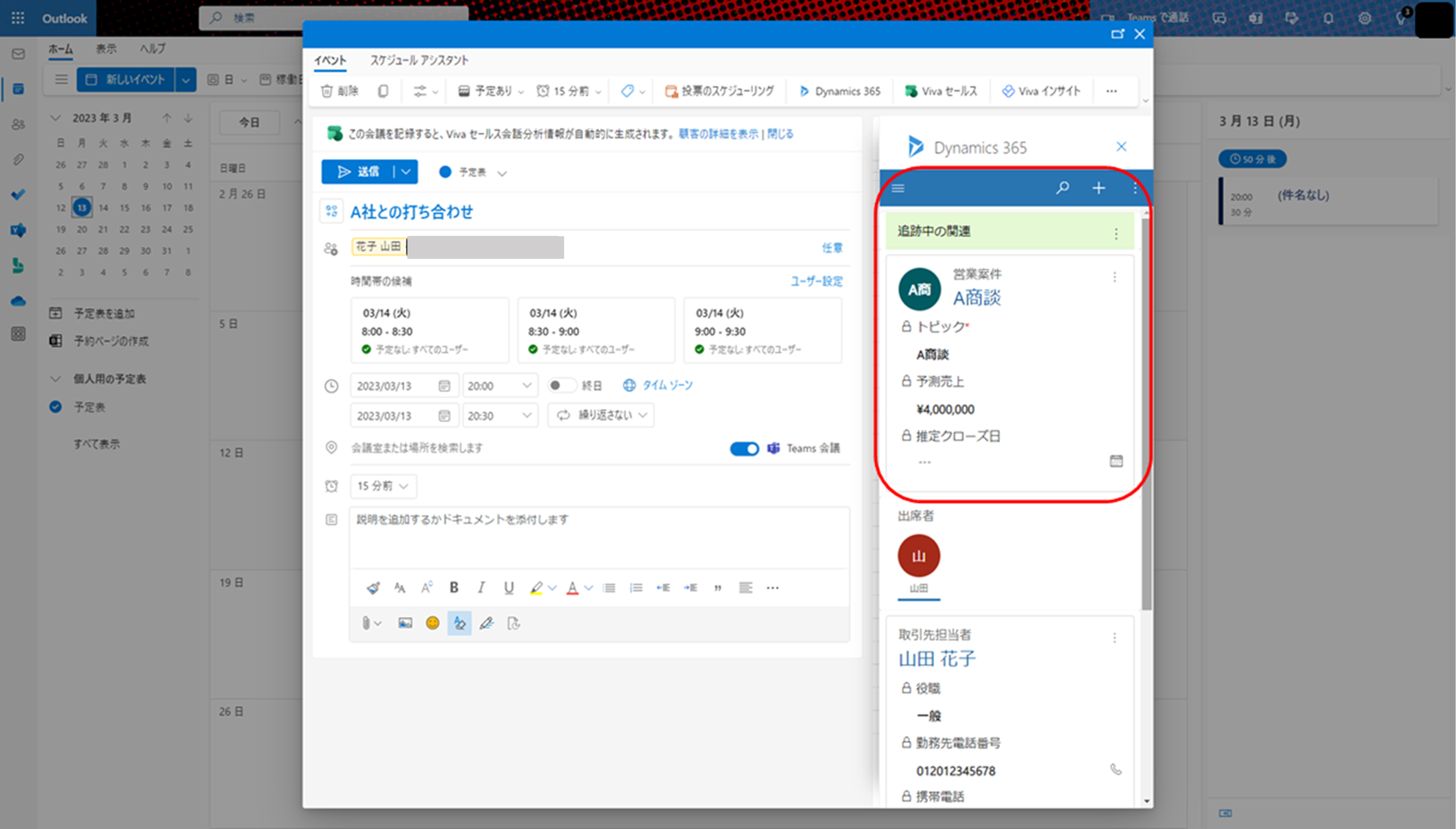Image resolution: width=1456 pixels, height=829 pixels.
Task: Click the attach paperclip icon in editor
Action: [x=366, y=623]
